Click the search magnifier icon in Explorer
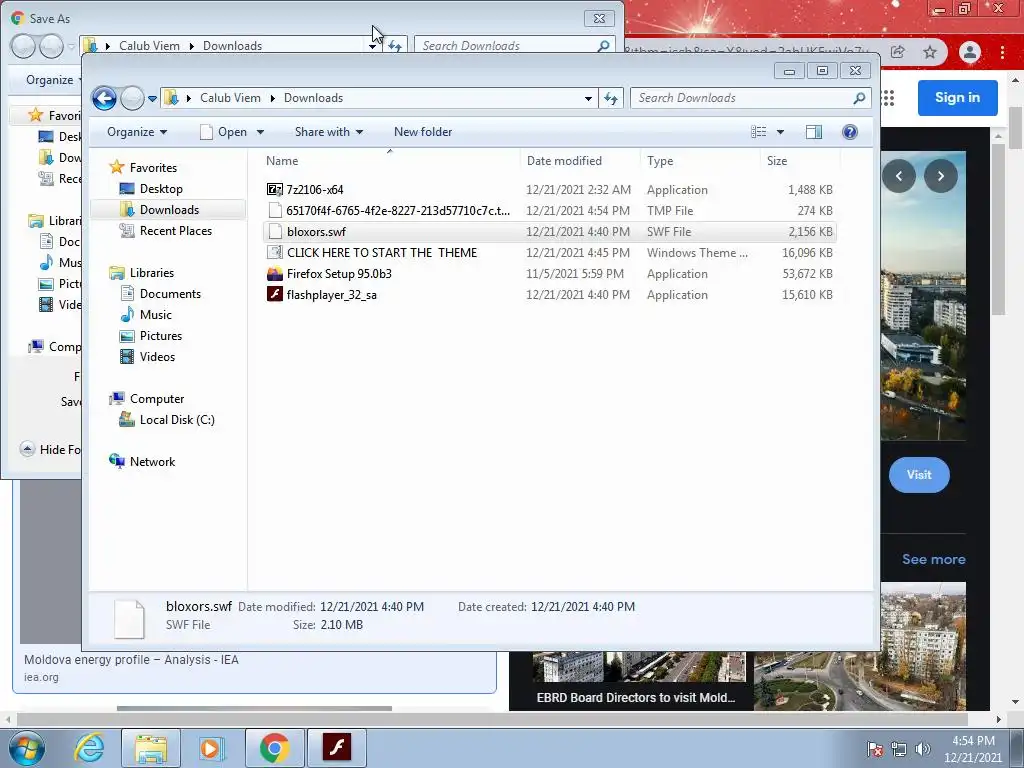Screen dimensions: 1024x768 (x=859, y=98)
